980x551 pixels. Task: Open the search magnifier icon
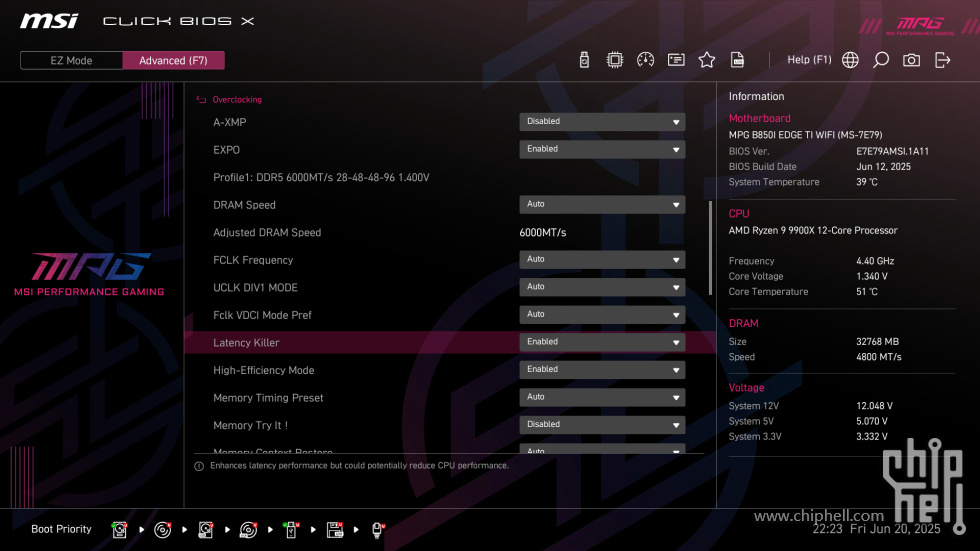(881, 60)
